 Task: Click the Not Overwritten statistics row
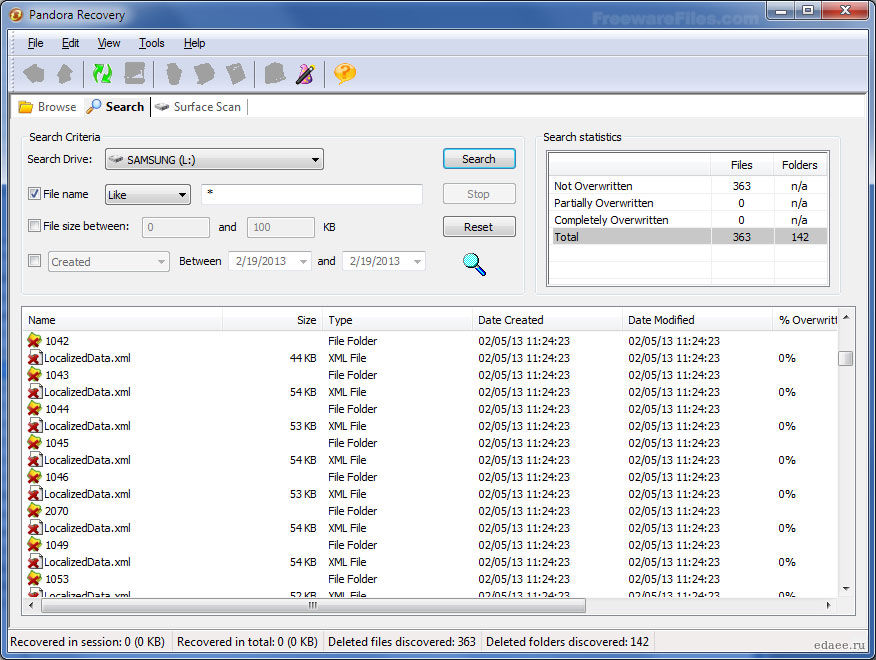689,186
